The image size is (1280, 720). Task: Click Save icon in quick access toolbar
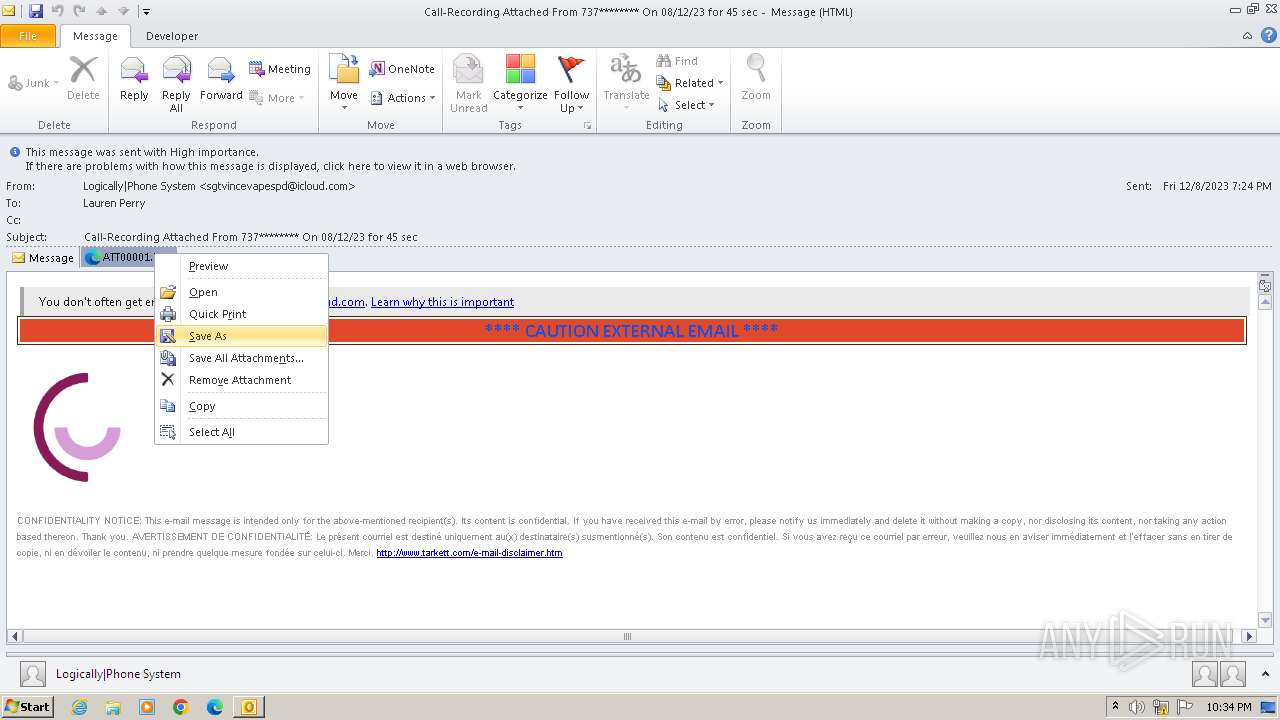[x=36, y=11]
